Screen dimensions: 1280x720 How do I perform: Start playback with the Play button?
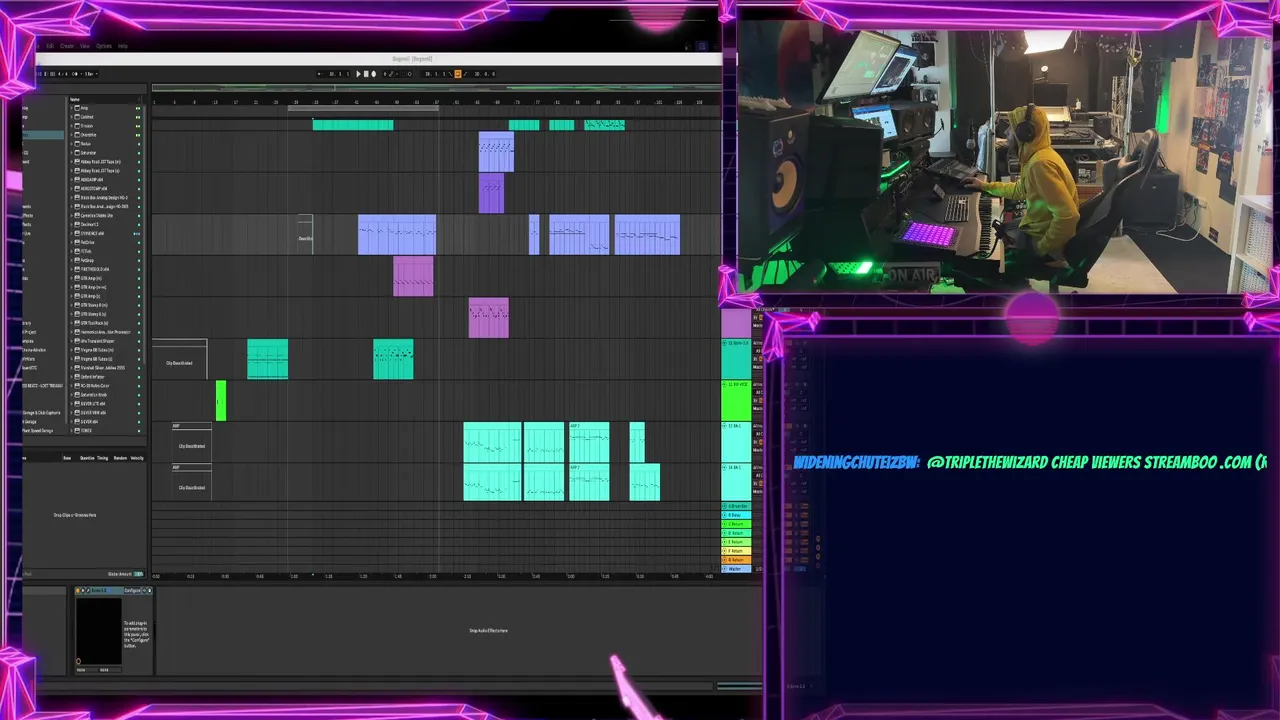359,74
